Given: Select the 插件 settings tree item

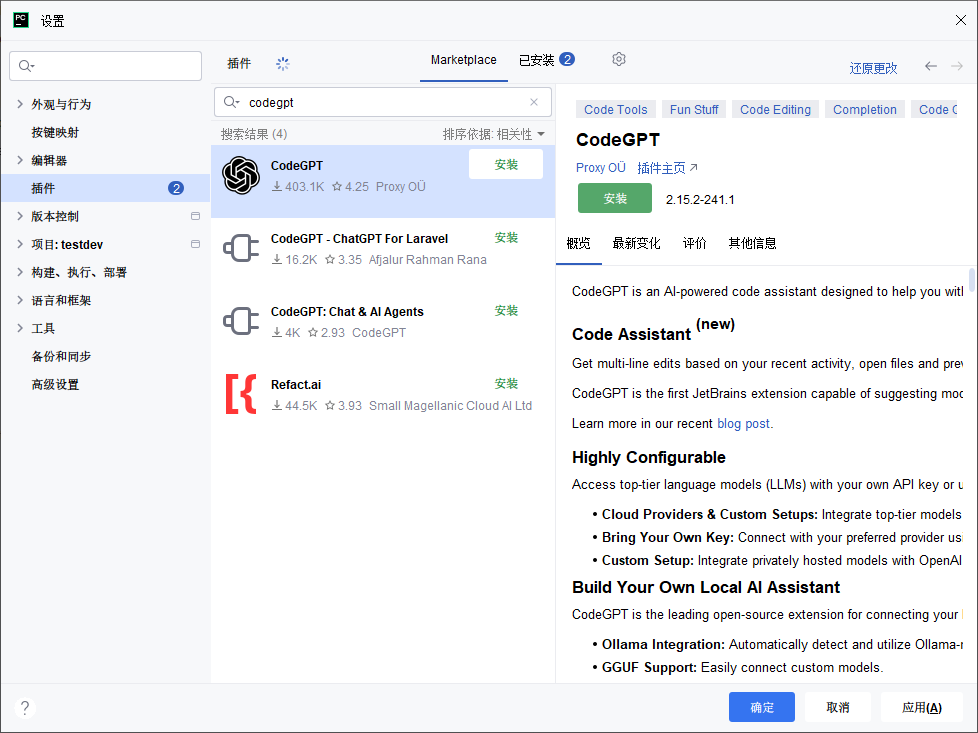Looking at the screenshot, I should click(x=105, y=188).
